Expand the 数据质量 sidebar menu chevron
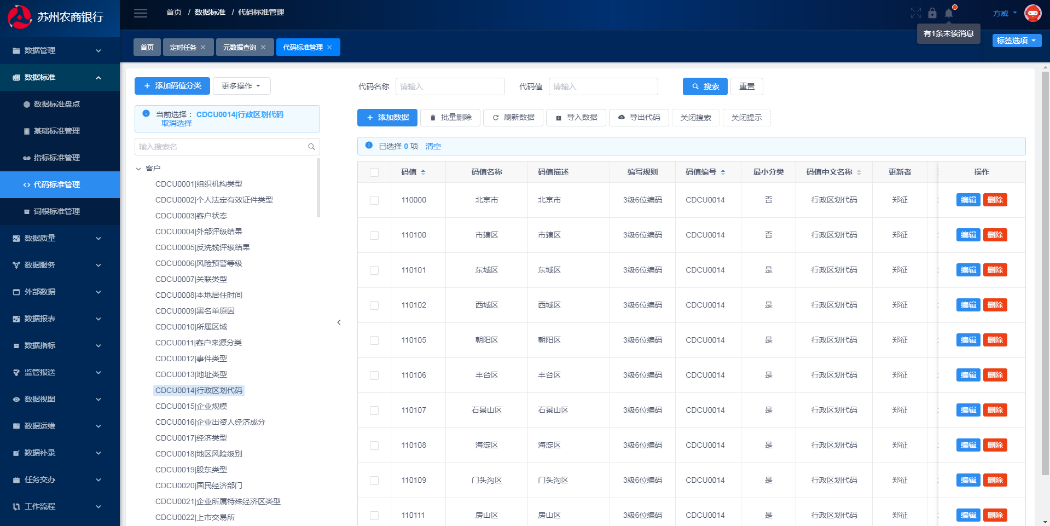Image resolution: width=1050 pixels, height=526 pixels. pyautogui.click(x=98, y=238)
